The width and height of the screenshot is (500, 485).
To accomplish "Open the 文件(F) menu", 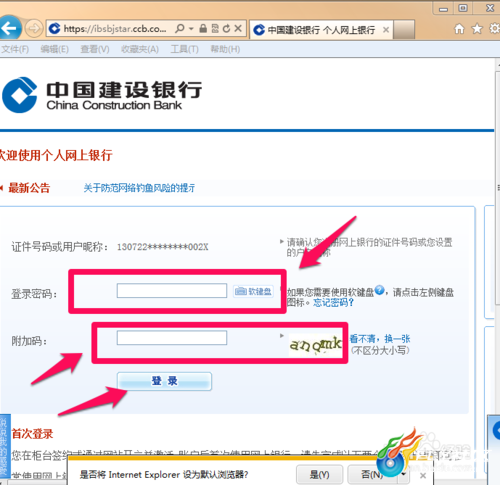I will [x=15, y=49].
